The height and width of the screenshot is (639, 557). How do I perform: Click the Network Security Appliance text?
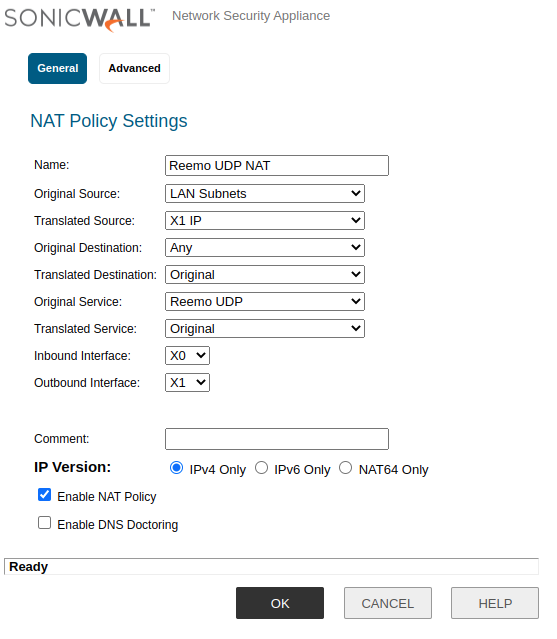click(x=251, y=16)
